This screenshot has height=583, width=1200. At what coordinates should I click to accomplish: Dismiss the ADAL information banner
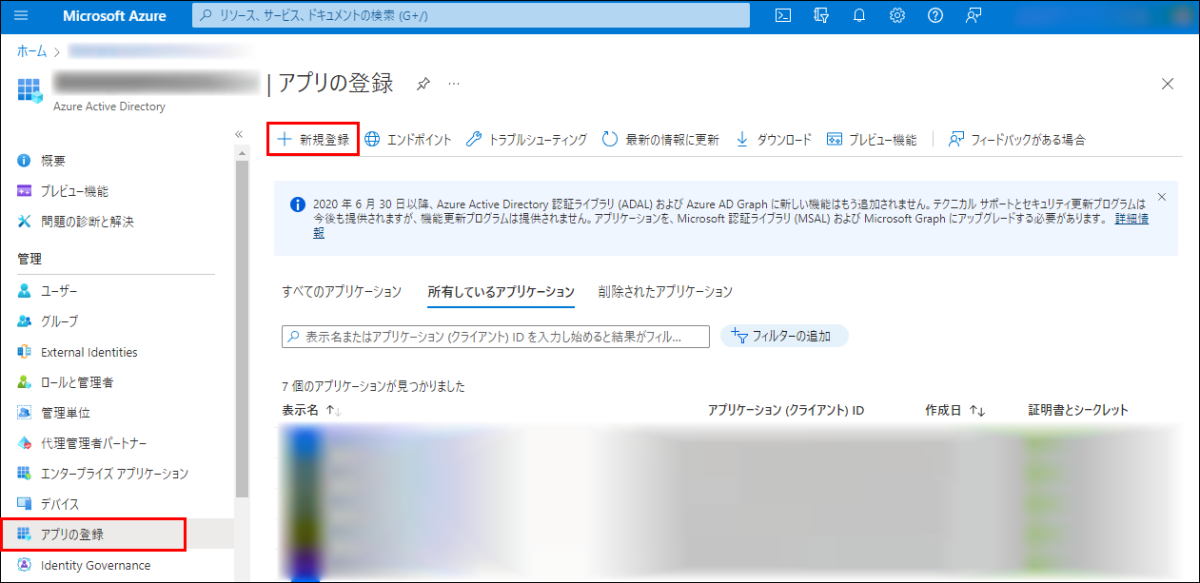pos(1161,197)
